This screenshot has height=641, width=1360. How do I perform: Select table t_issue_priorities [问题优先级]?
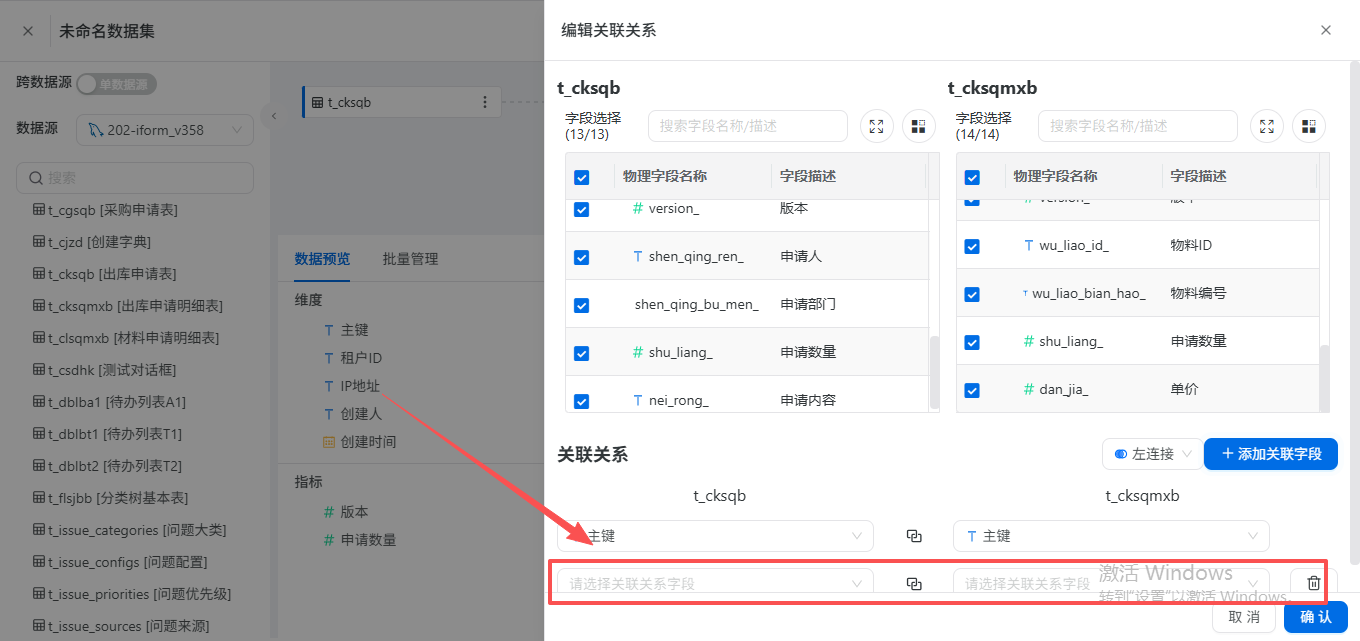point(132,594)
